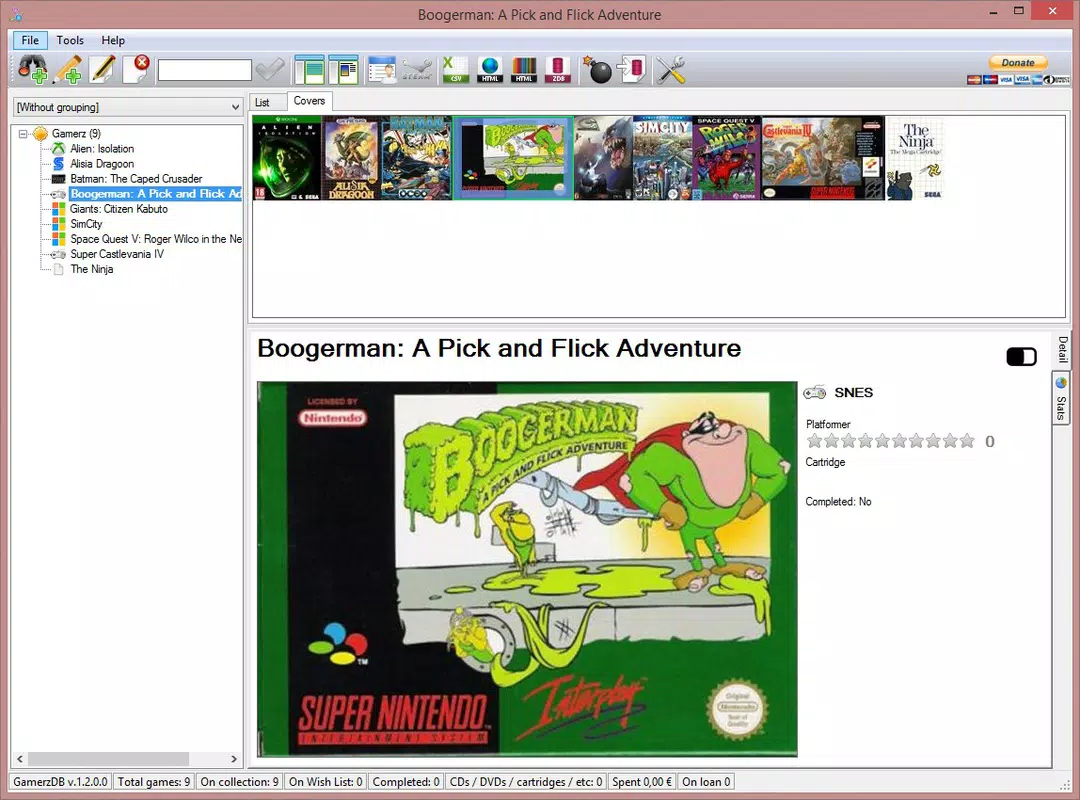The width and height of the screenshot is (1080, 800).
Task: Select Batman: The Caped Crusader tree item
Action: coord(136,179)
